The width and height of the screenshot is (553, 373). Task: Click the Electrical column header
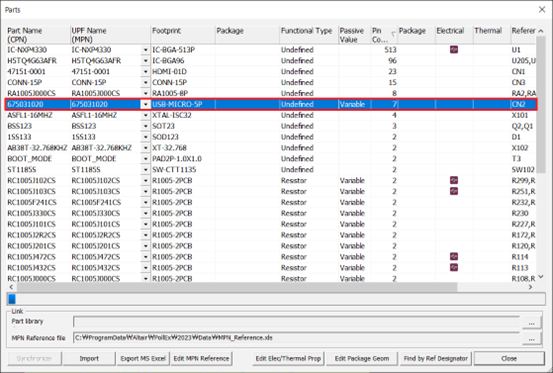[454, 35]
